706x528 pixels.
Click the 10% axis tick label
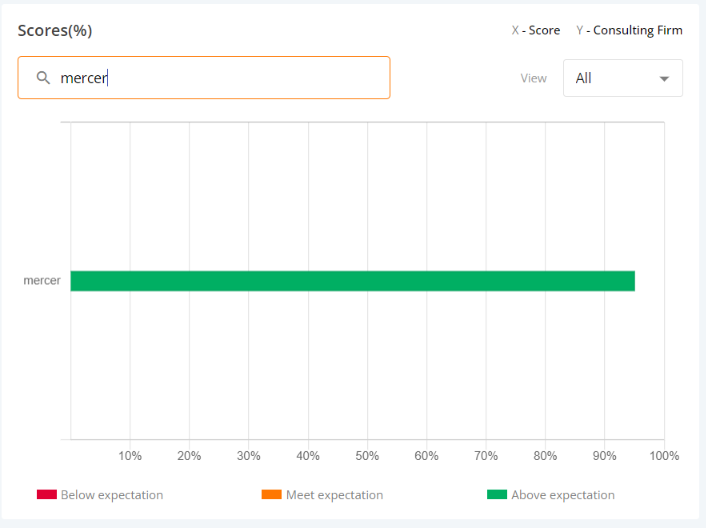click(x=130, y=456)
